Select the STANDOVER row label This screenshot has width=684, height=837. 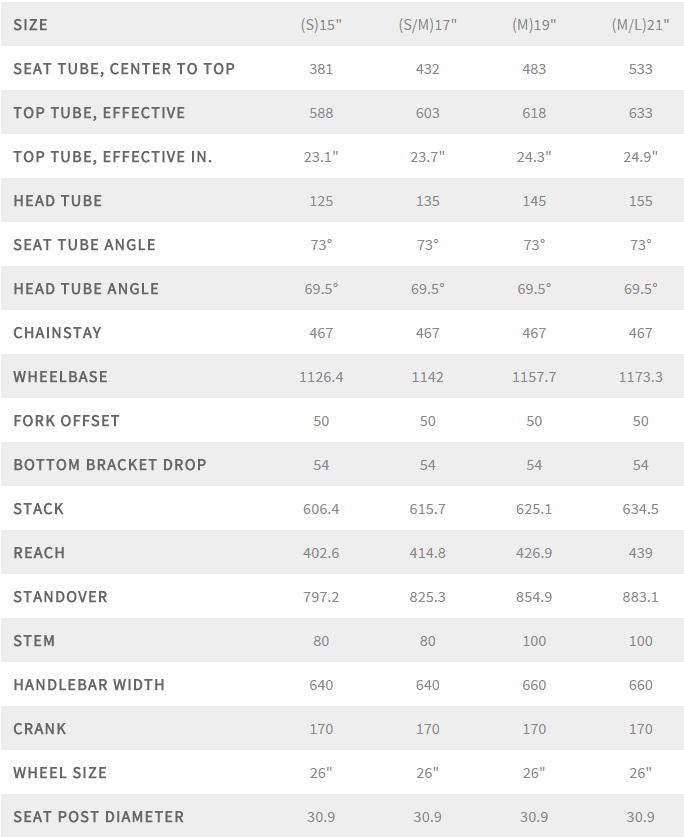[60, 597]
